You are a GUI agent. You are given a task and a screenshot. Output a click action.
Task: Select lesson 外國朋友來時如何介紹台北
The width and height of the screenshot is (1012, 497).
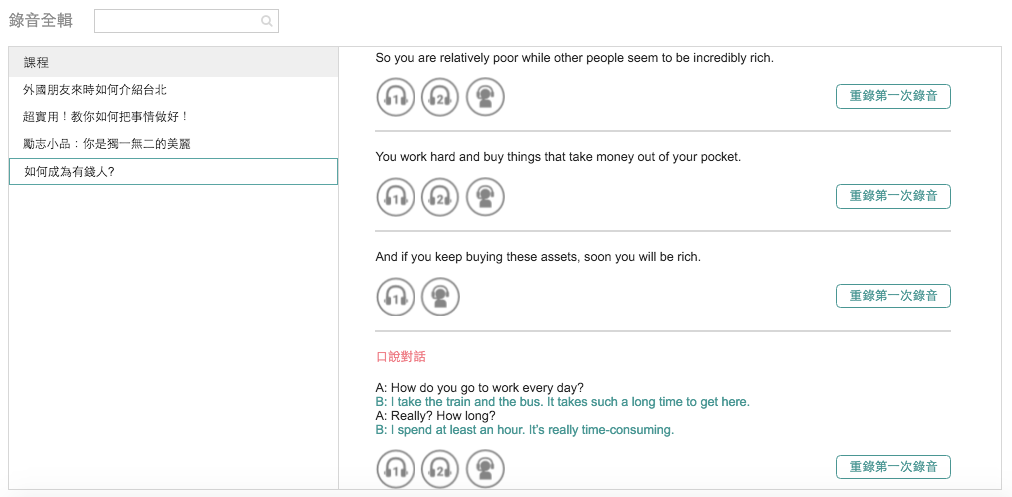pyautogui.click(x=95, y=90)
